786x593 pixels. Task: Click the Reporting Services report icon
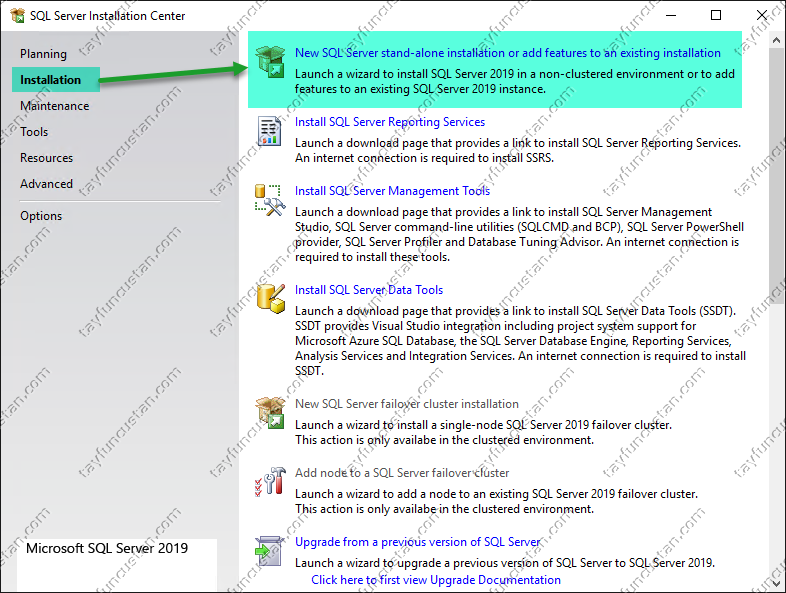(x=270, y=131)
